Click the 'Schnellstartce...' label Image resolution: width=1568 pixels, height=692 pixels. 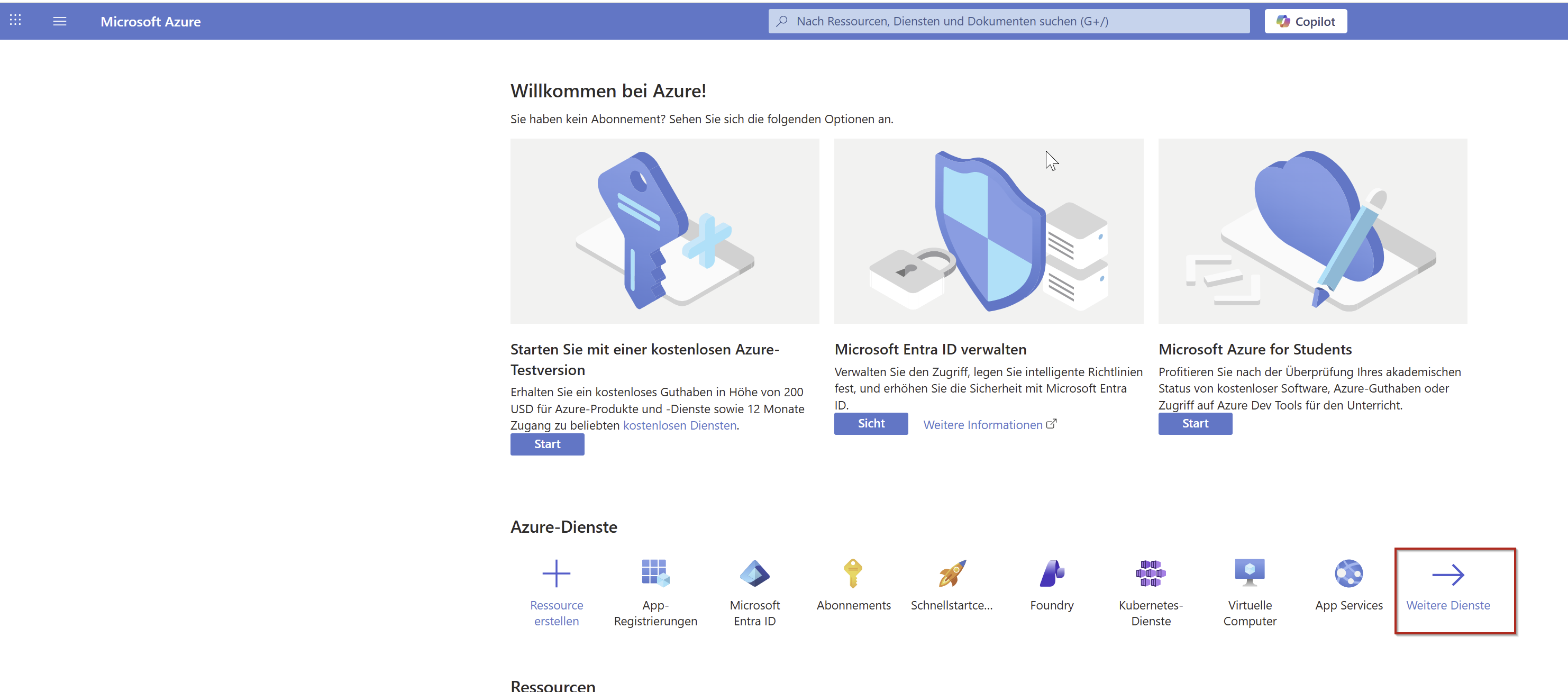pos(951,606)
